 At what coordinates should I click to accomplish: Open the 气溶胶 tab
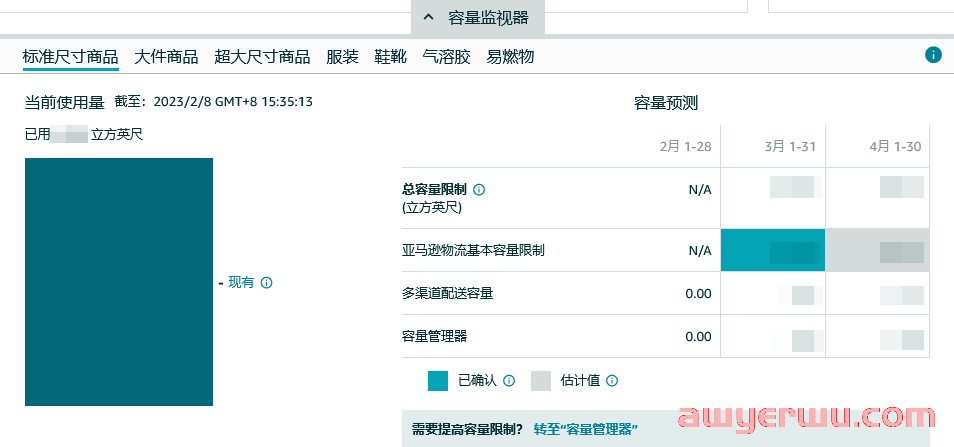pos(446,57)
